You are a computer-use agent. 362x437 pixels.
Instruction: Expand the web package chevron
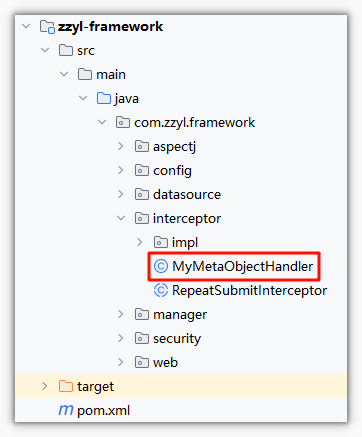click(121, 362)
